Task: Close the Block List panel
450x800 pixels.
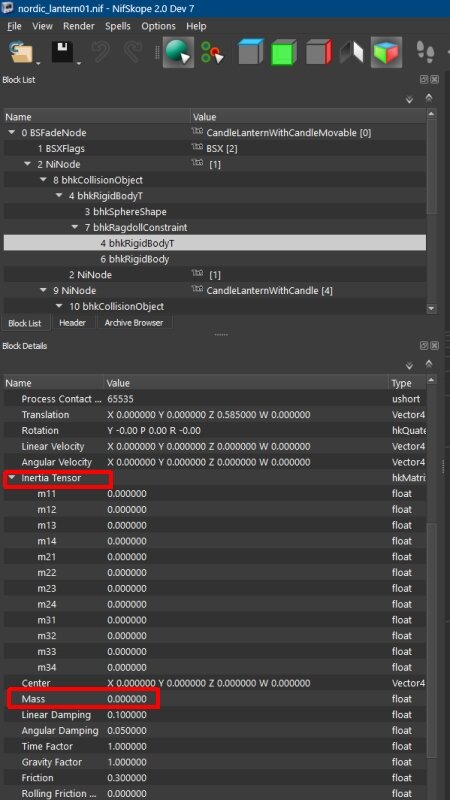Action: (x=434, y=80)
